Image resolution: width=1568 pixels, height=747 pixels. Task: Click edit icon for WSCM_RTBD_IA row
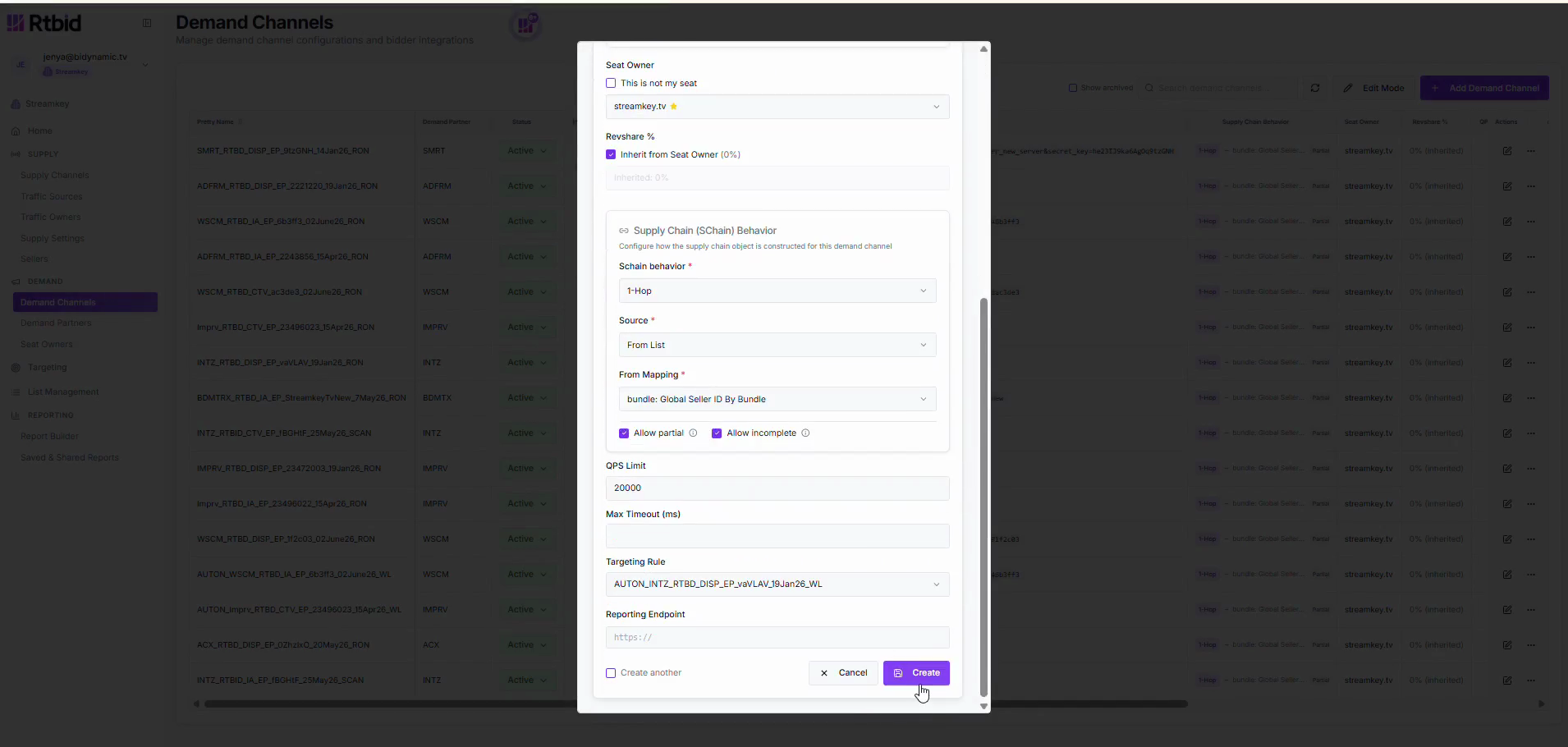[x=1507, y=222]
